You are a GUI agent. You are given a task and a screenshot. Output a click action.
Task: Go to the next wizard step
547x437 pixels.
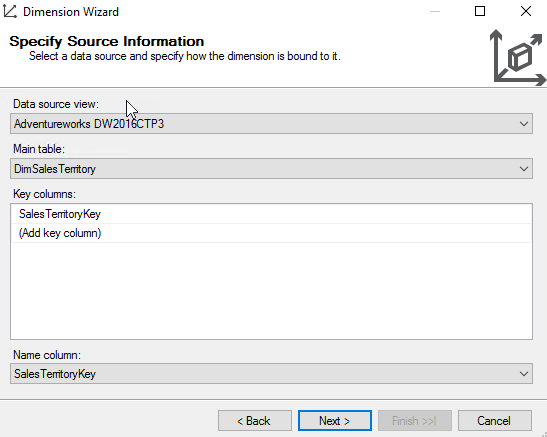click(x=335, y=421)
